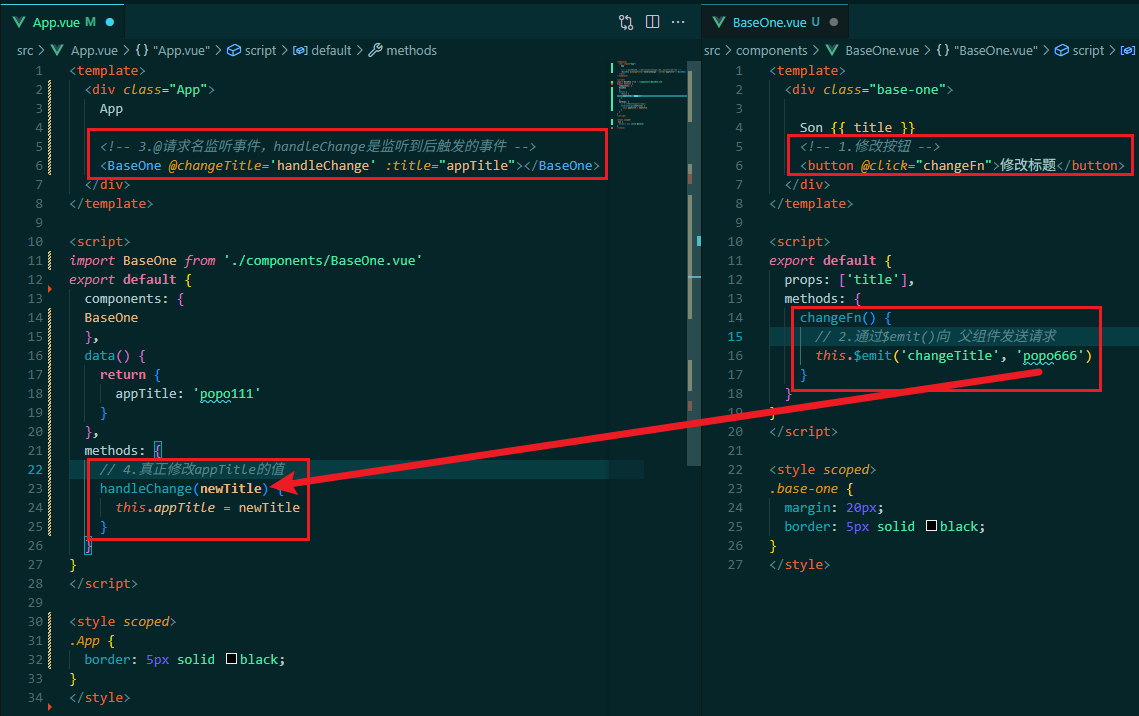Screen dimensions: 1139x716
Task: Open script breadcrumb in BaseOne.vue pane
Action: coord(1079,50)
